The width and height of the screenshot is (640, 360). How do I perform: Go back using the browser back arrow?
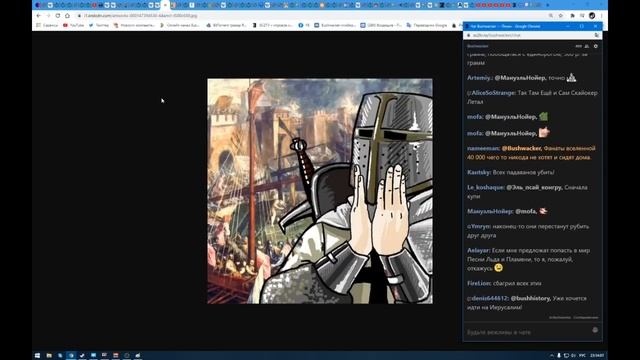tap(38, 16)
